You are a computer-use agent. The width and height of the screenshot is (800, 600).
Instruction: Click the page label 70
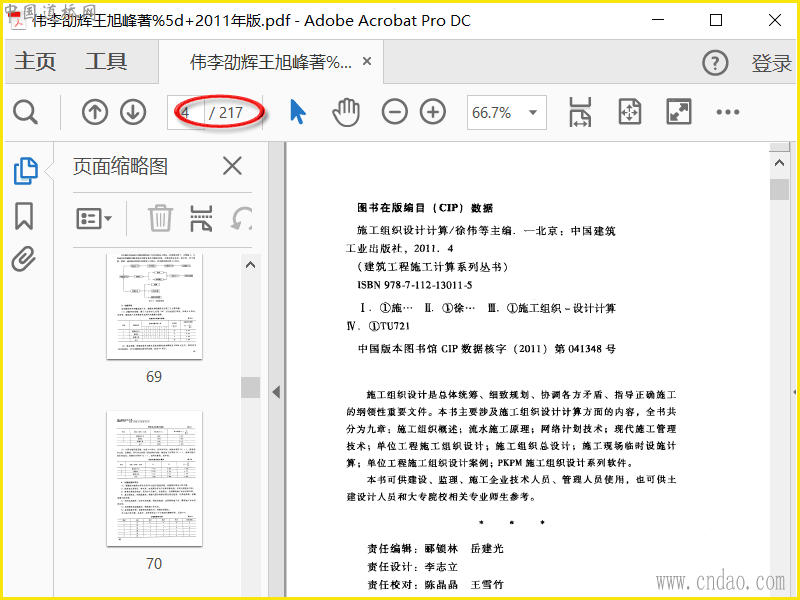(x=154, y=564)
